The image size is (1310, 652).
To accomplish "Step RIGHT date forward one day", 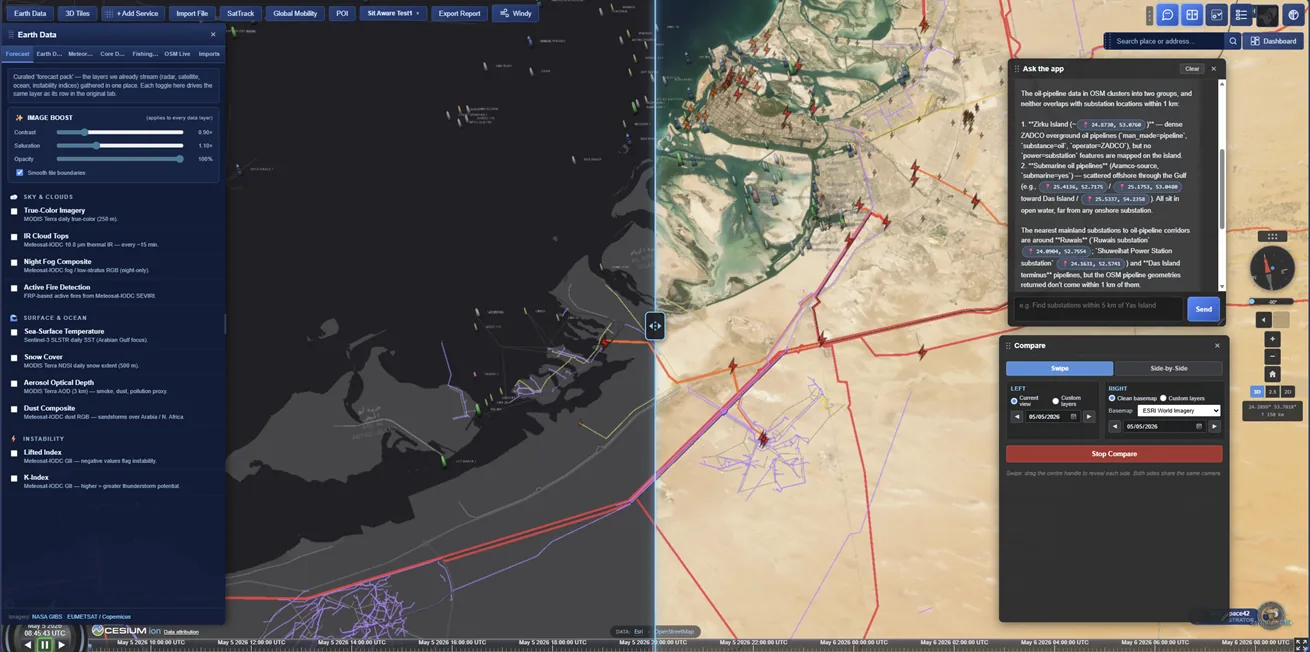I will click(x=1214, y=426).
